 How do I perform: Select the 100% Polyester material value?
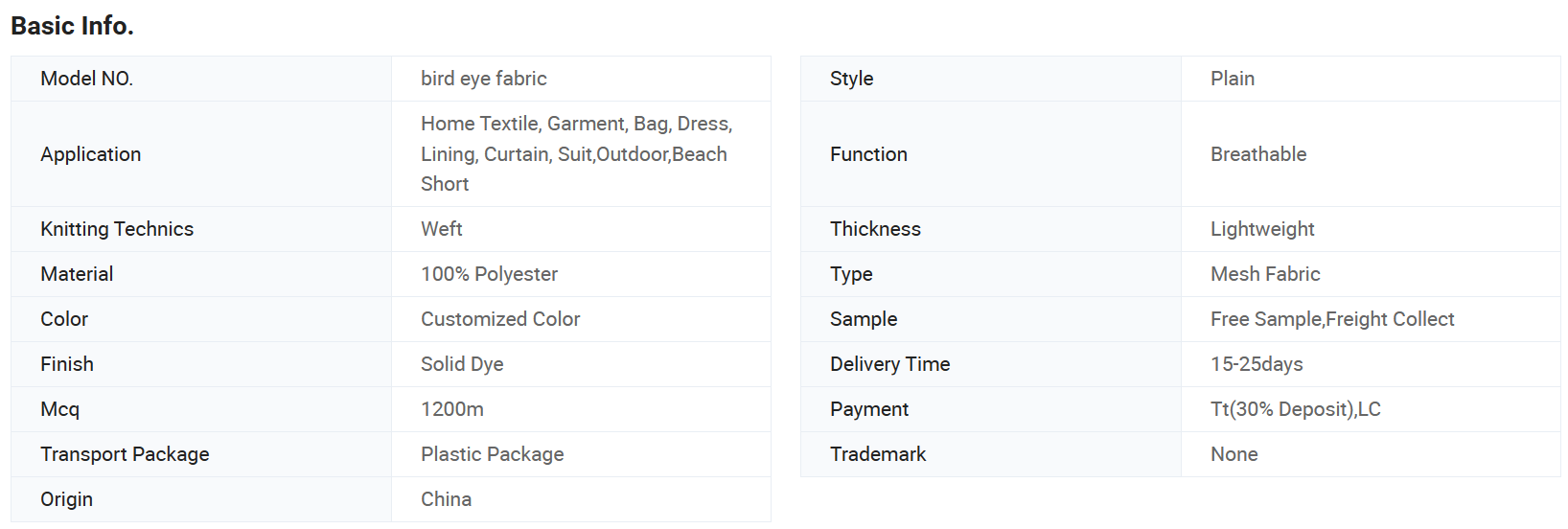[489, 274]
